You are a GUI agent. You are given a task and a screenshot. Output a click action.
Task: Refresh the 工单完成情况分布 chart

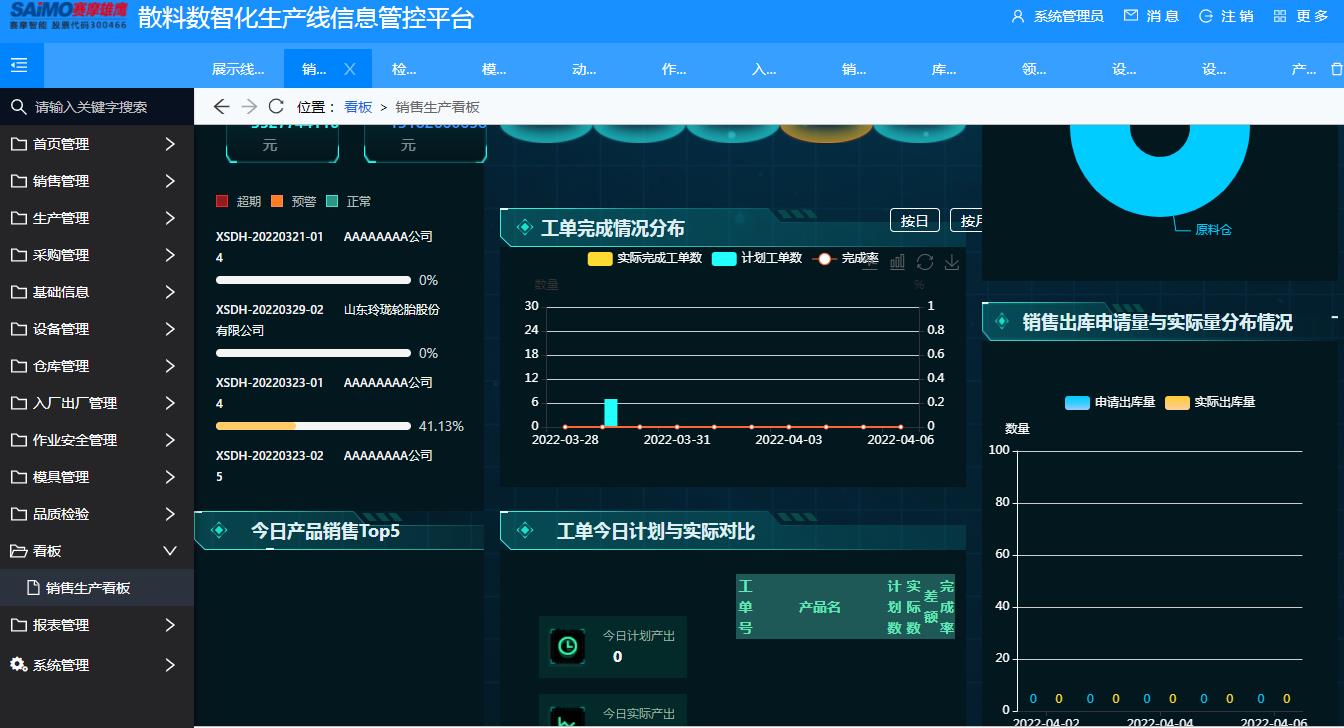tap(925, 261)
